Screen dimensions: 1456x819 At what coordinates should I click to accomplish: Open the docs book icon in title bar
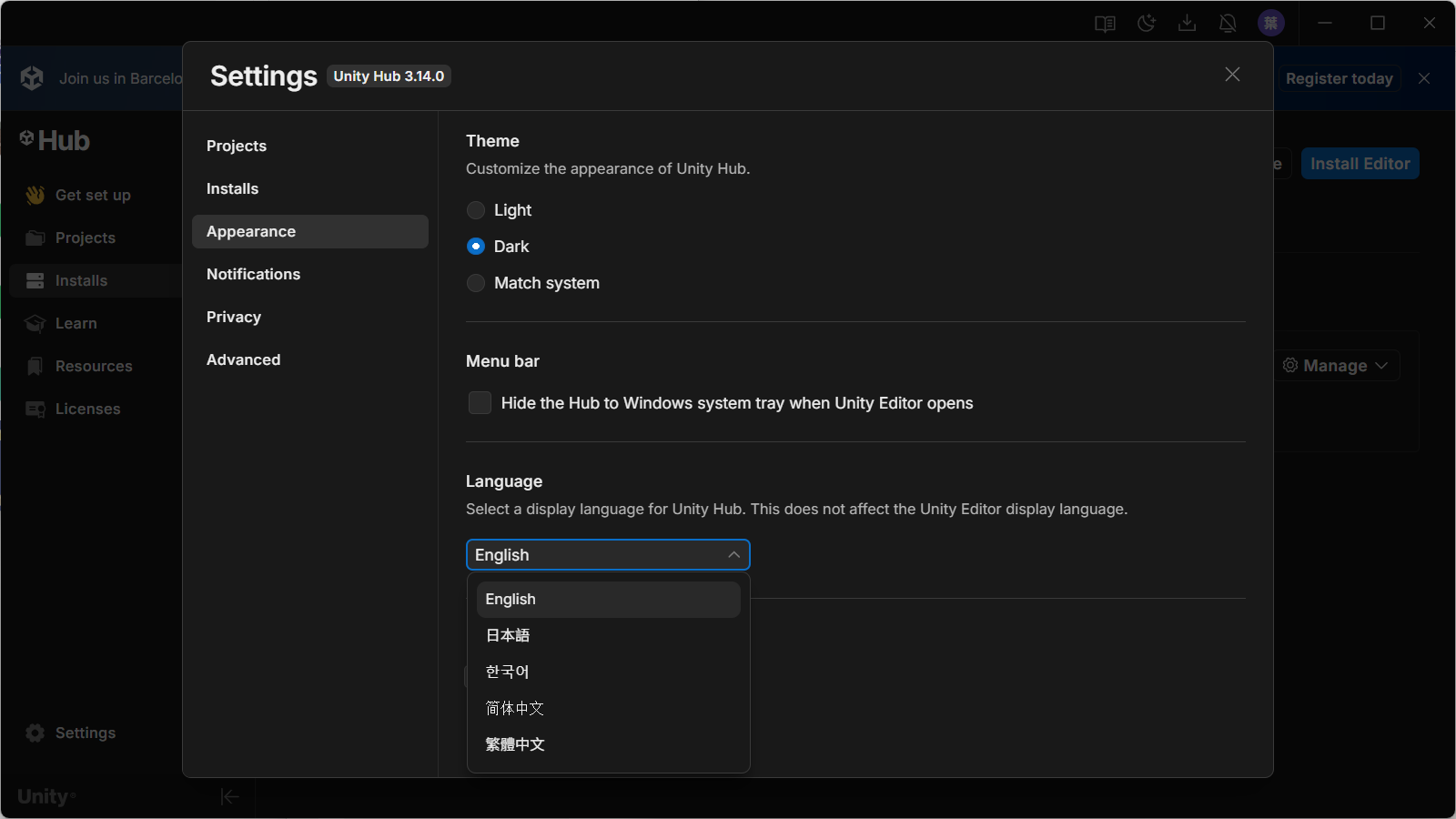click(1105, 24)
